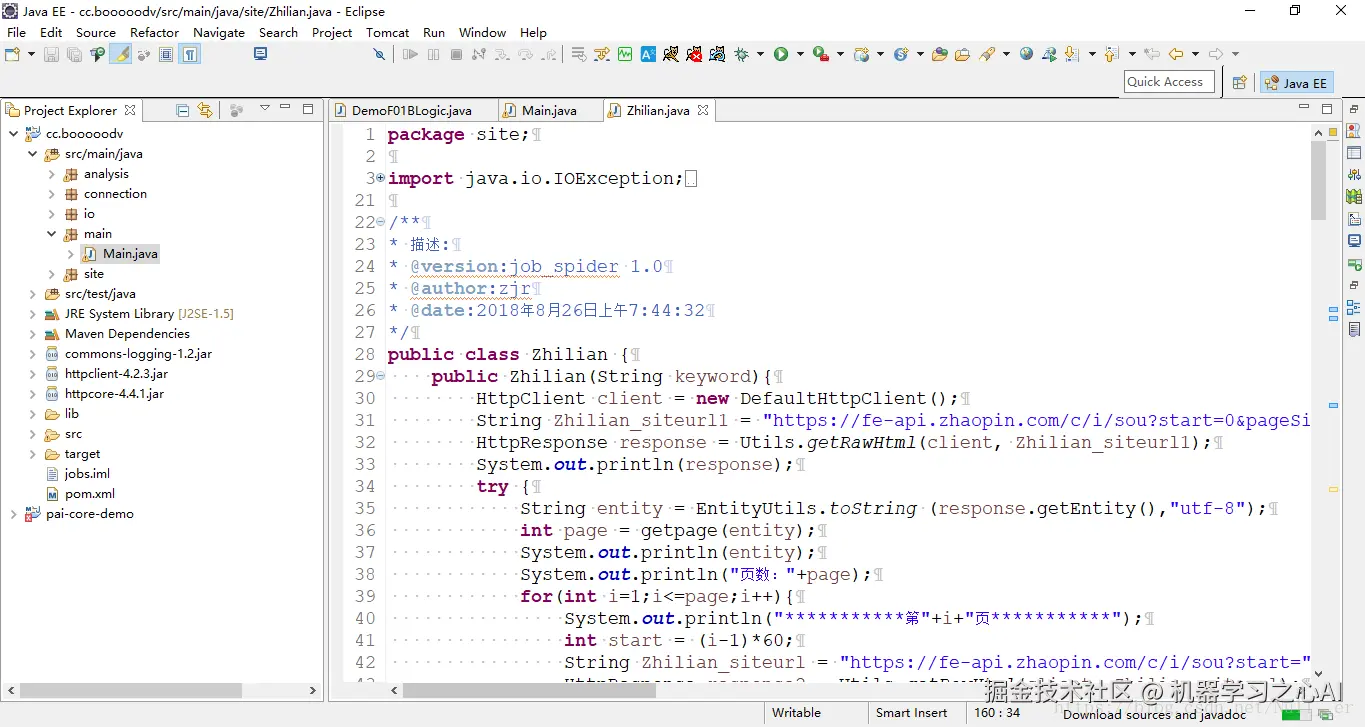The height and width of the screenshot is (727, 1365).
Task: Fold the Zhilian constructor at line 29
Action: (380, 376)
